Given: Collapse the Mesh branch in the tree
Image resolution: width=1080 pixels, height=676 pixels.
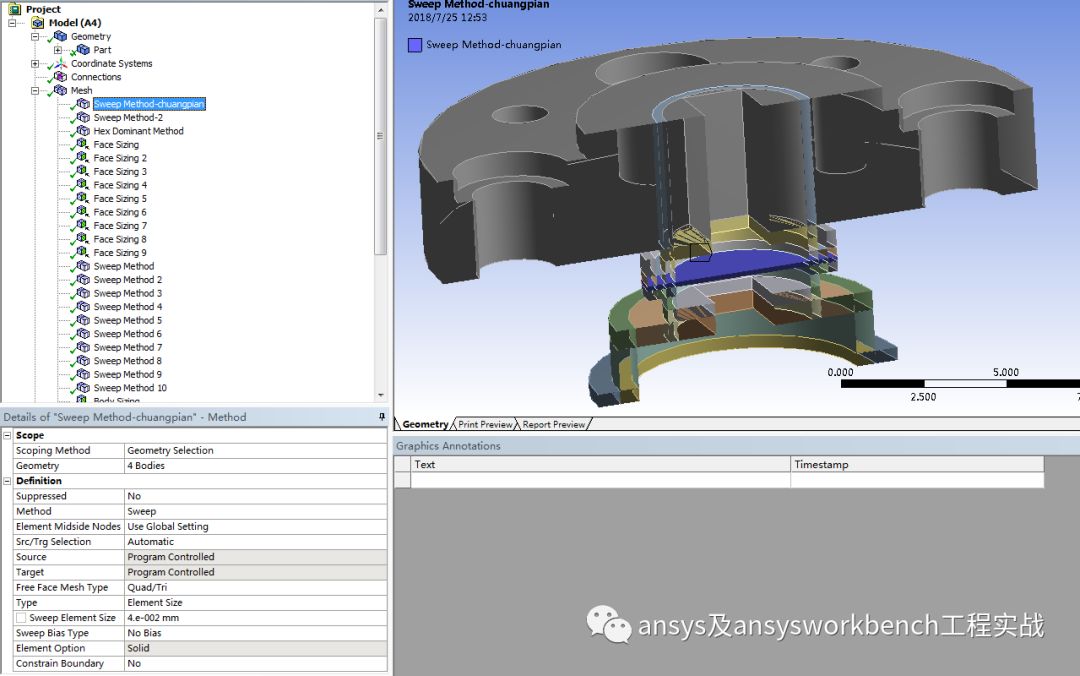Looking at the screenshot, I should click(34, 90).
